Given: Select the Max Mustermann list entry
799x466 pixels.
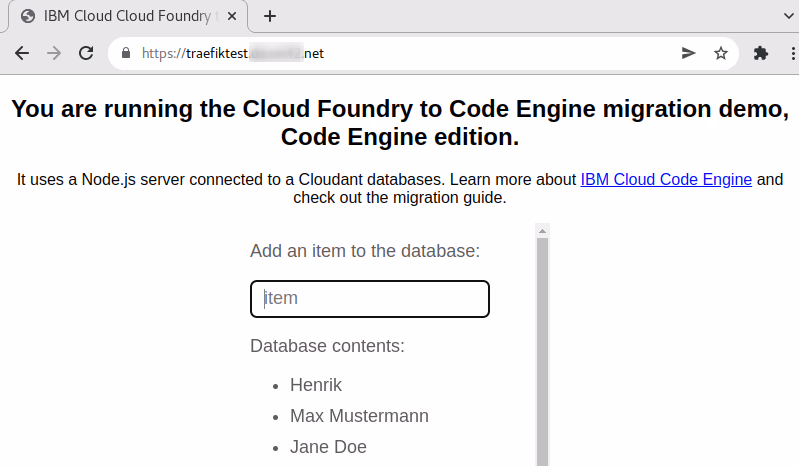Looking at the screenshot, I should click(x=359, y=415).
